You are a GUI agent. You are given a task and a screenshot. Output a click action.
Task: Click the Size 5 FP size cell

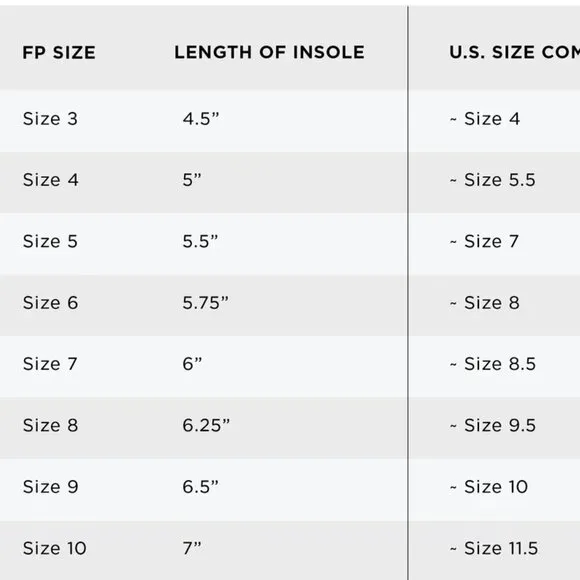click(x=50, y=242)
